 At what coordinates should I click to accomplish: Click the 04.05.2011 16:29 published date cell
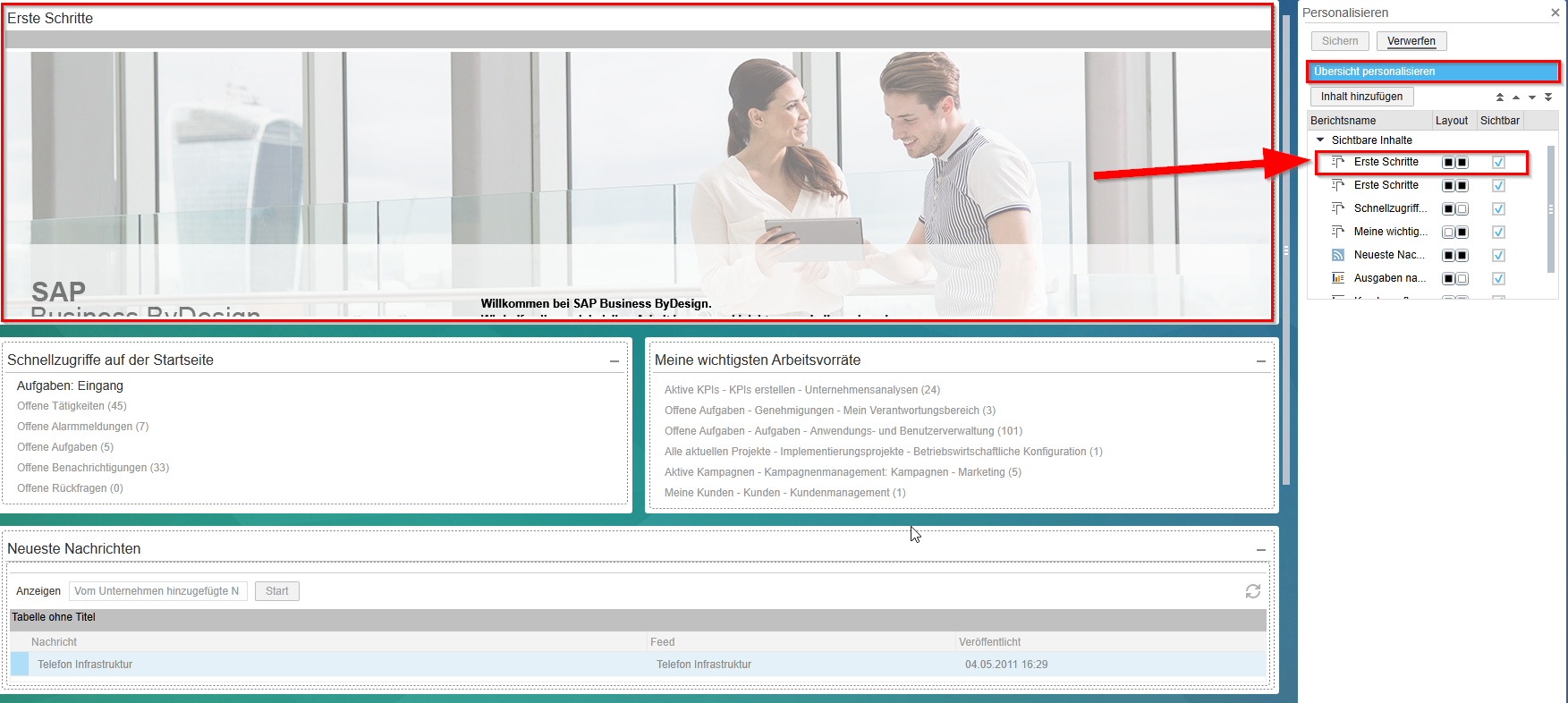[x=1006, y=665]
